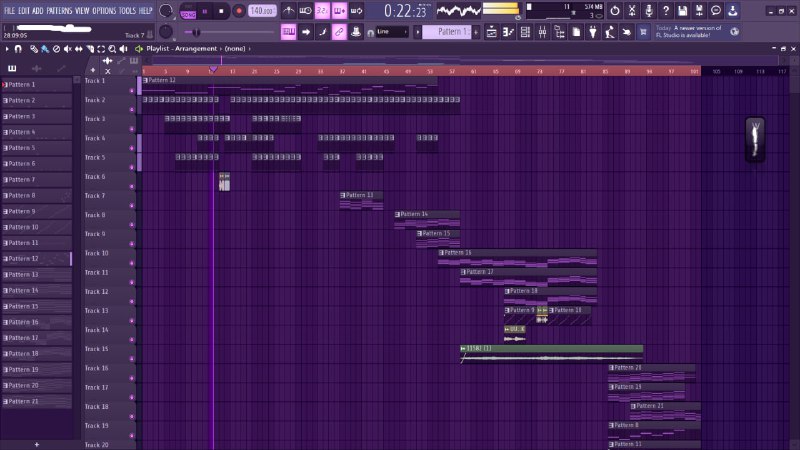The width and height of the screenshot is (800, 450).
Task: Open the Pattern 1 selector dropdown
Action: click(448, 32)
